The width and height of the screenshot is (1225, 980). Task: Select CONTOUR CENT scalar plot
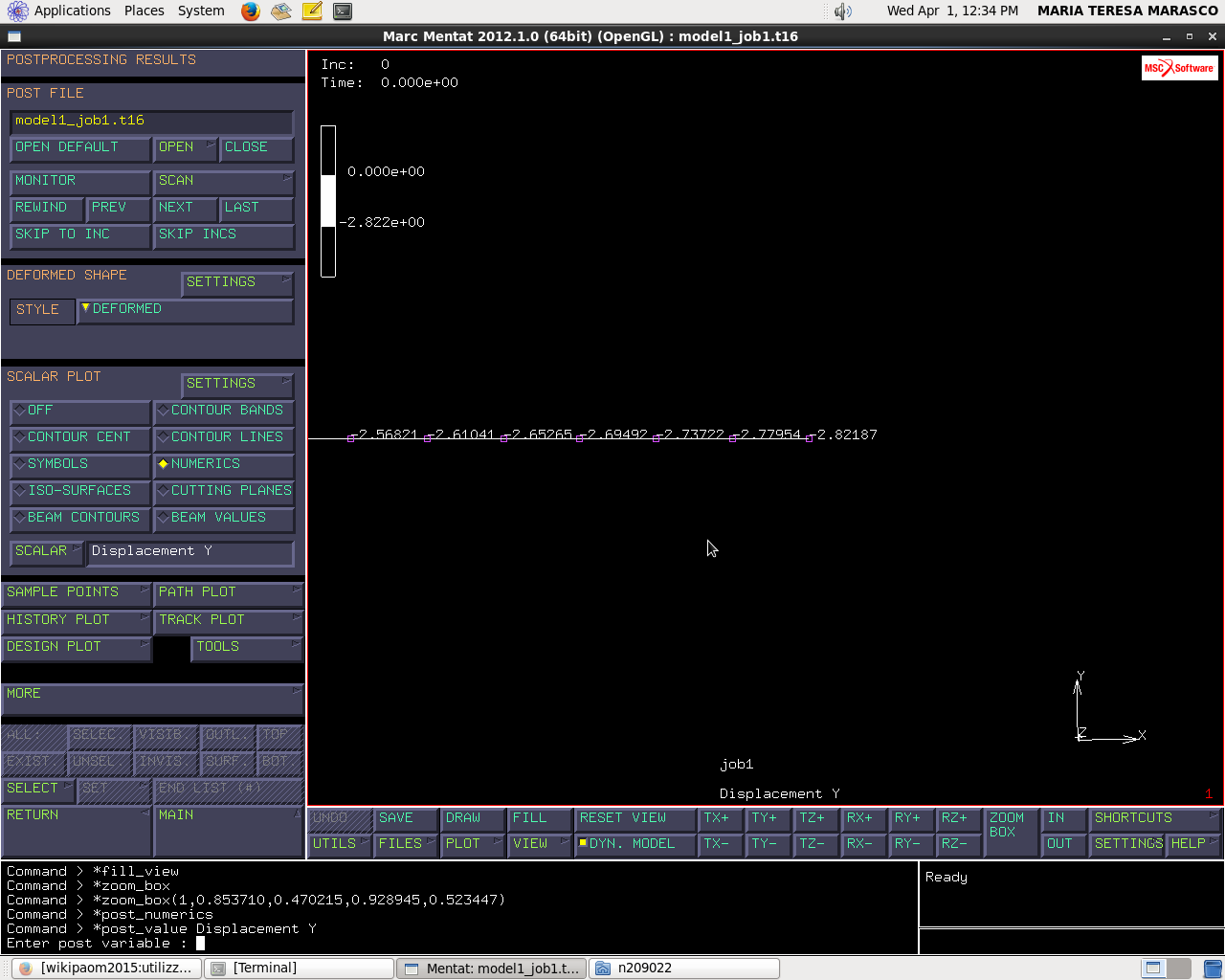pos(80,438)
